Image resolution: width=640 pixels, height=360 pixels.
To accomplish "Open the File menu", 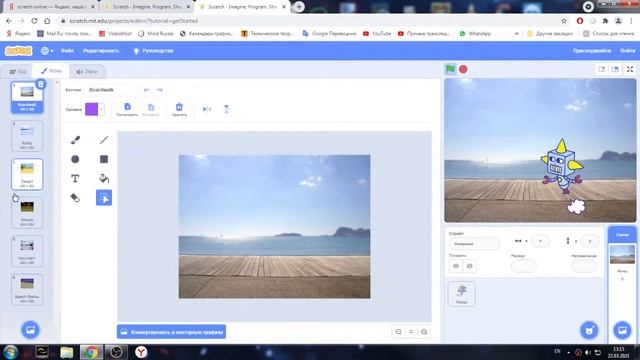I will 67,51.
